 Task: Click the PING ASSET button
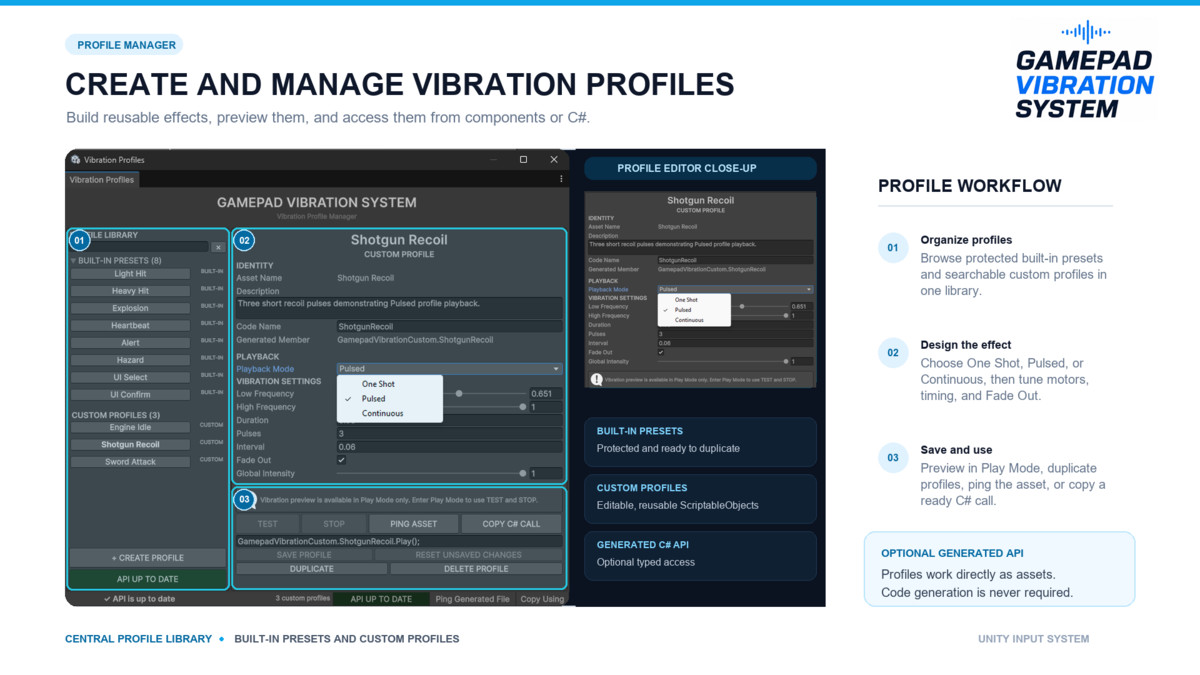click(x=413, y=524)
